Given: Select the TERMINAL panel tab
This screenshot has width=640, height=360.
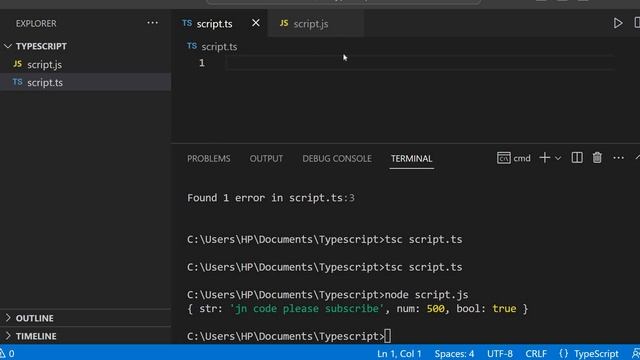Looking at the screenshot, I should [411, 158].
